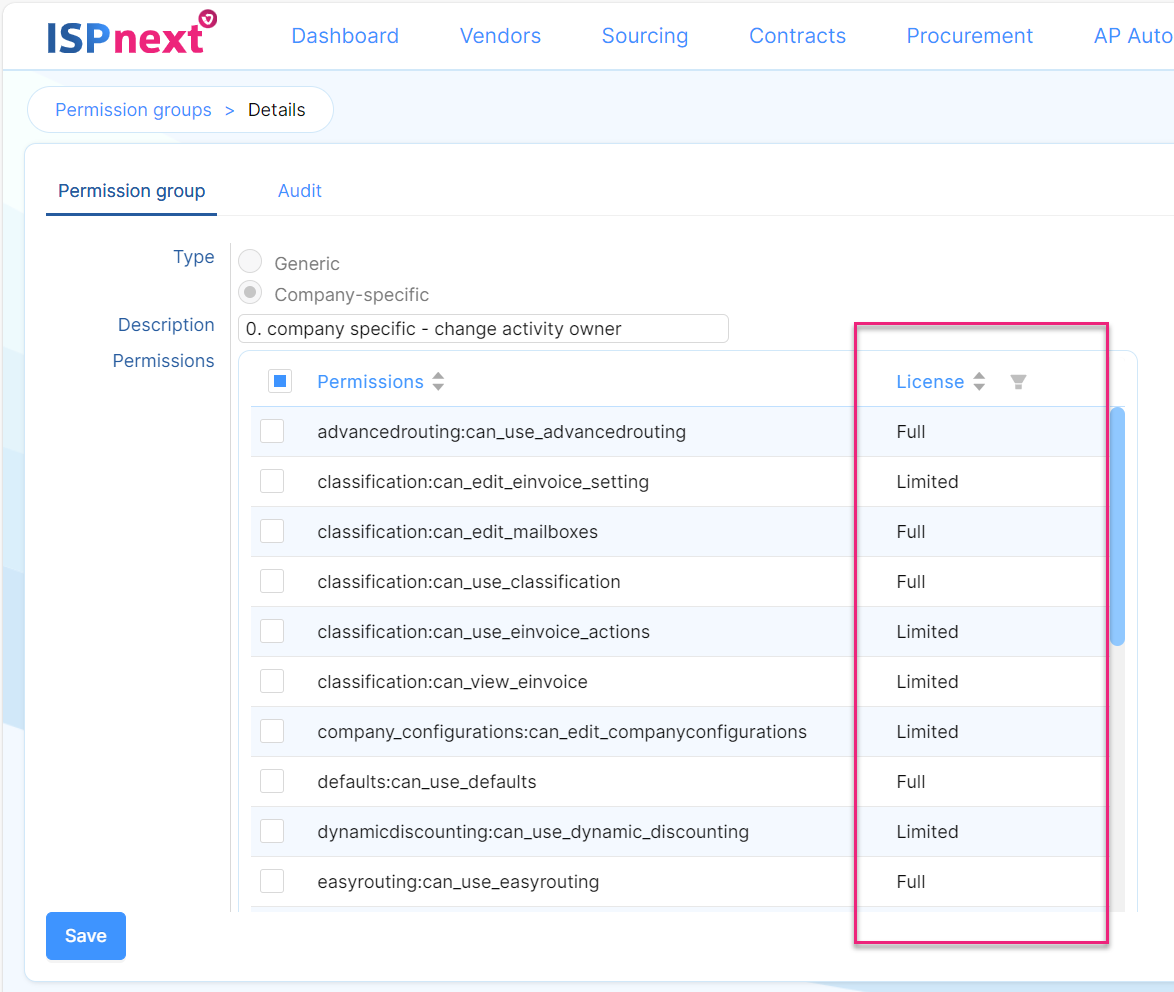Sort the Permissions column using arrows
Screen dimensions: 1174x992
pos(438,382)
